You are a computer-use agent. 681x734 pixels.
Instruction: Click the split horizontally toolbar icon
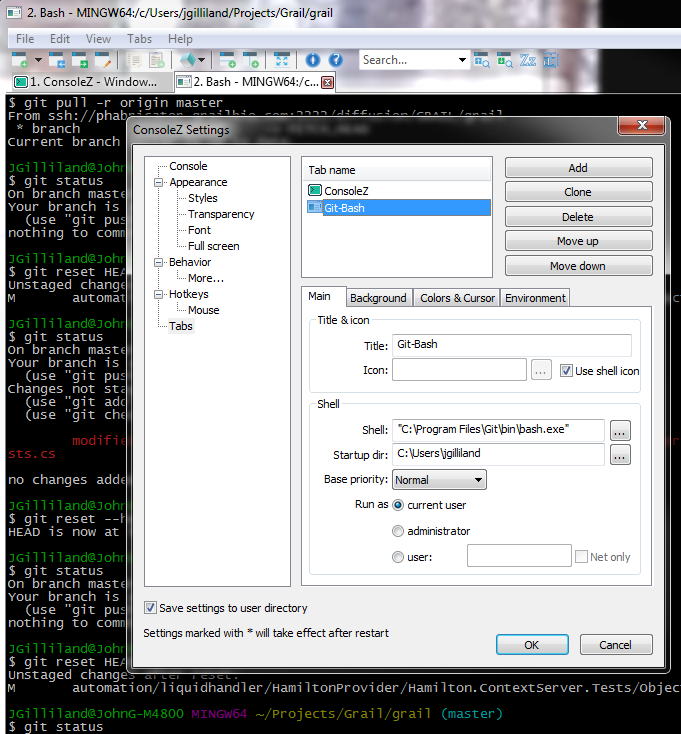(x=228, y=60)
